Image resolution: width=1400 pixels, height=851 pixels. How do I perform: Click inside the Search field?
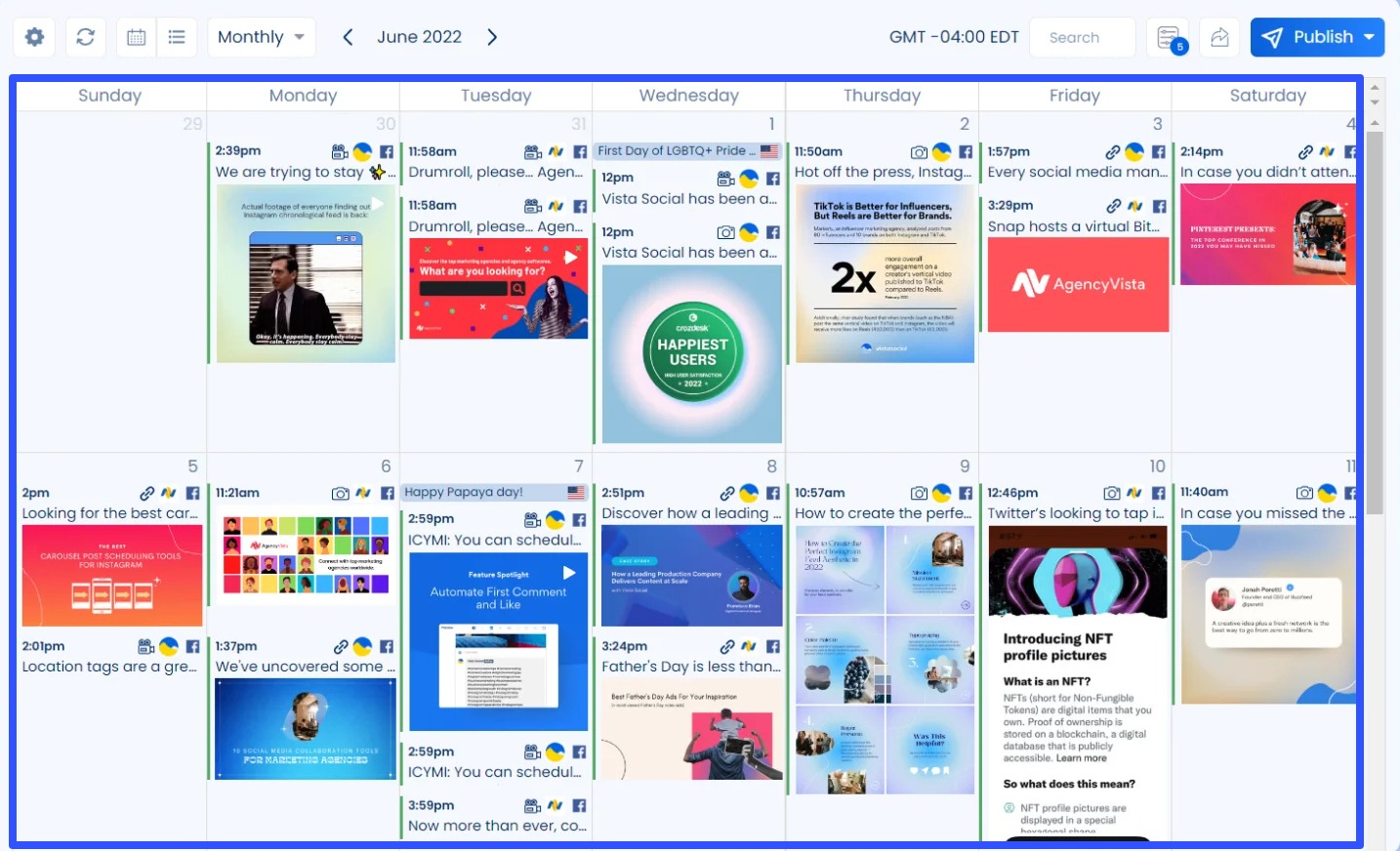(1082, 37)
